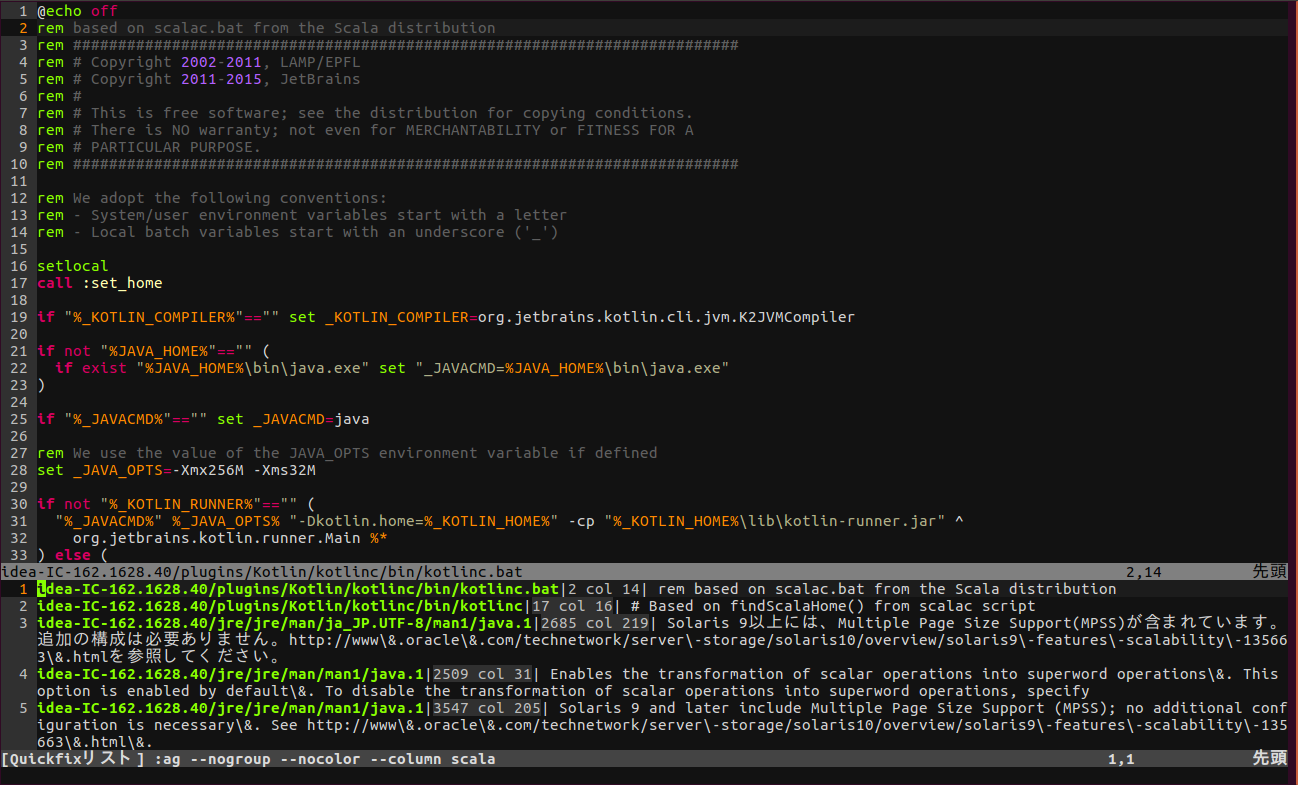The image size is (1298, 785).
Task: Click the else keyword on line 33
Action: coord(73,554)
